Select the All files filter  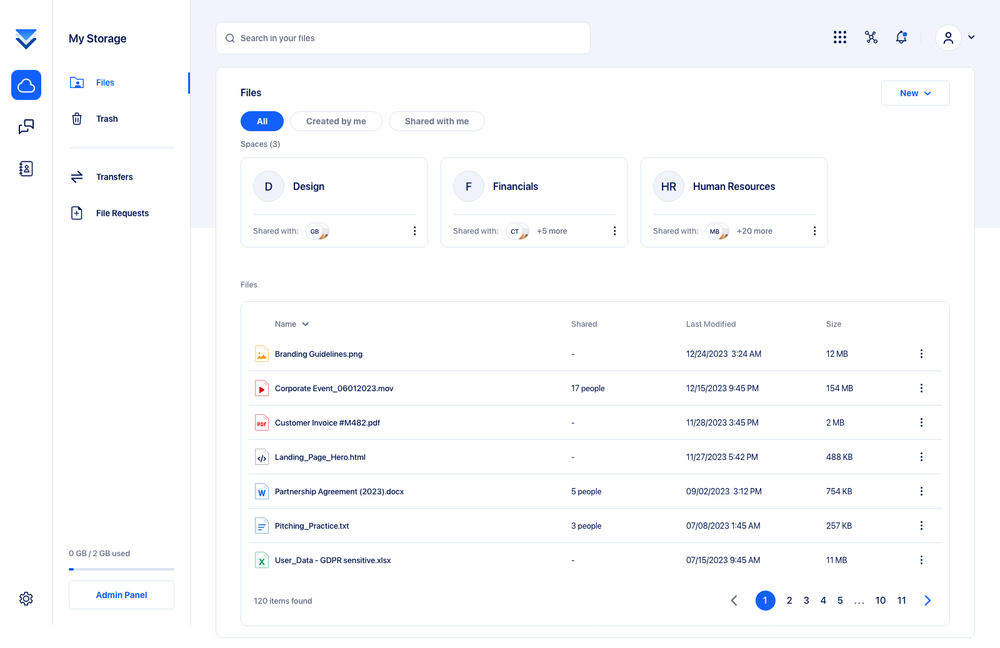261,121
